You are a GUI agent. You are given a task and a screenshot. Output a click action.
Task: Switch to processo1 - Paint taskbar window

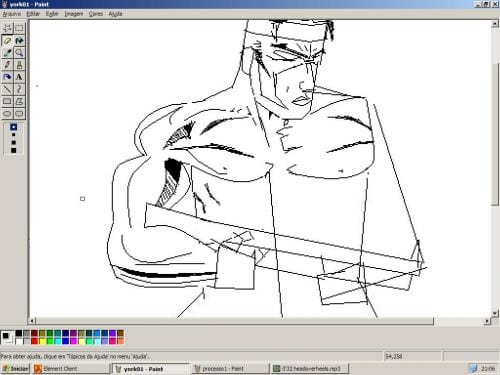click(x=230, y=369)
